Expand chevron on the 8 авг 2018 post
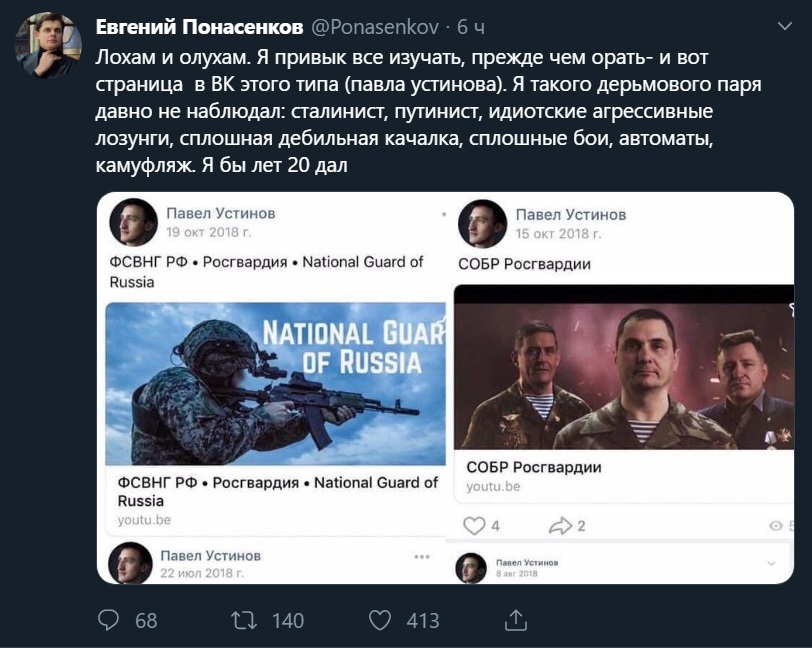This screenshot has width=812, height=648. (x=771, y=563)
